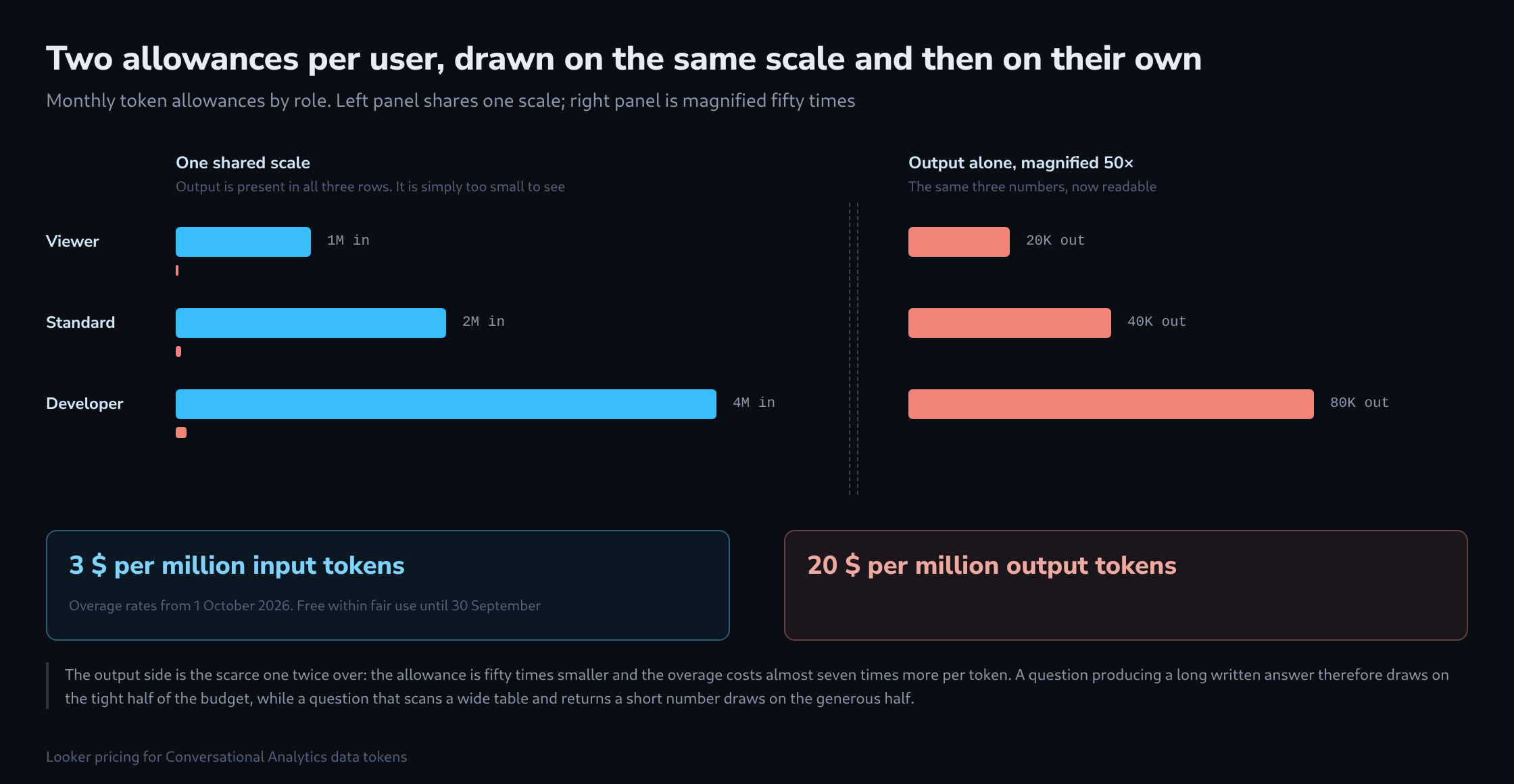This screenshot has width=1514, height=784.
Task: Click the blue Standard 2M input bar
Action: pyautogui.click(x=311, y=323)
